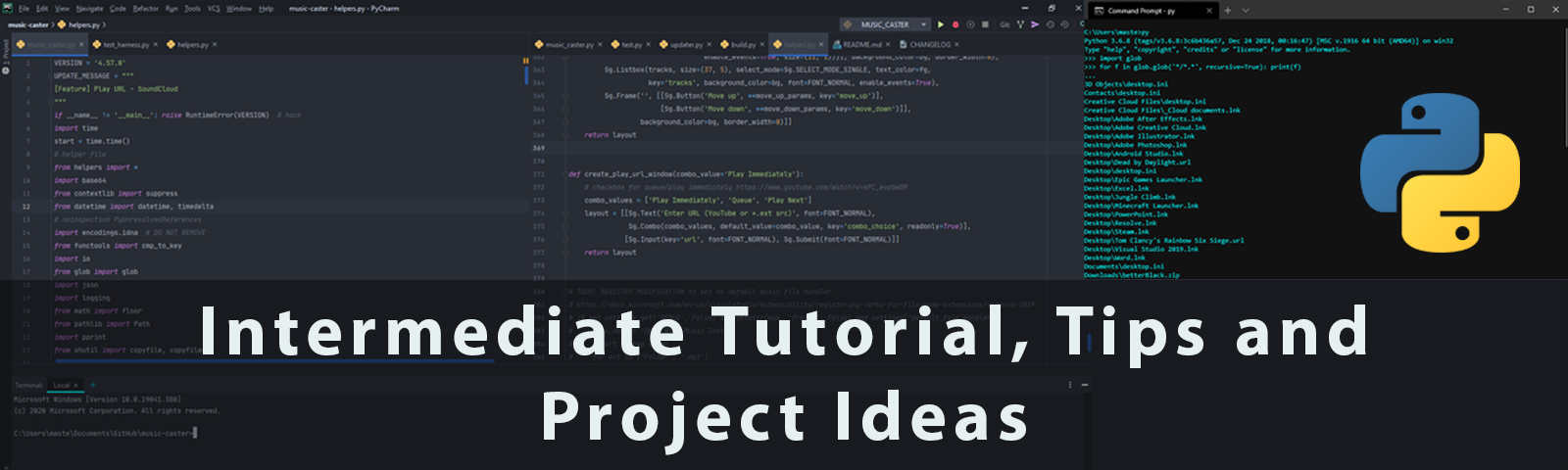Switch to music_caster.py tab in right editor

568,44
